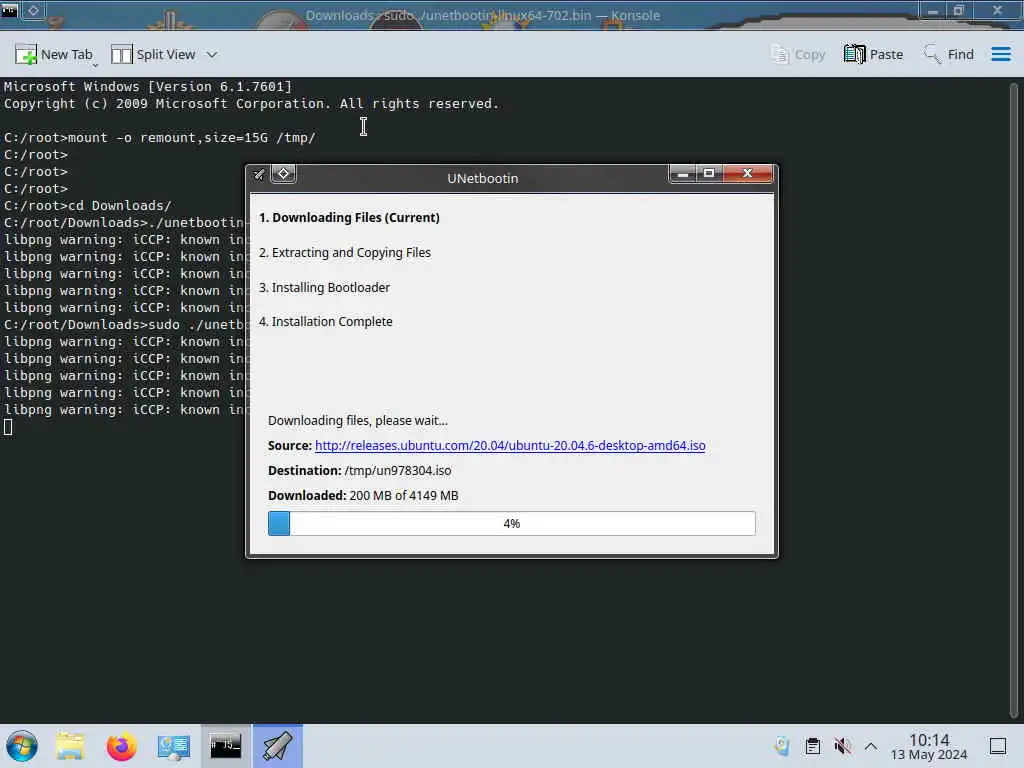Open the clipboard tray icon
The image size is (1024, 768).
click(812, 746)
